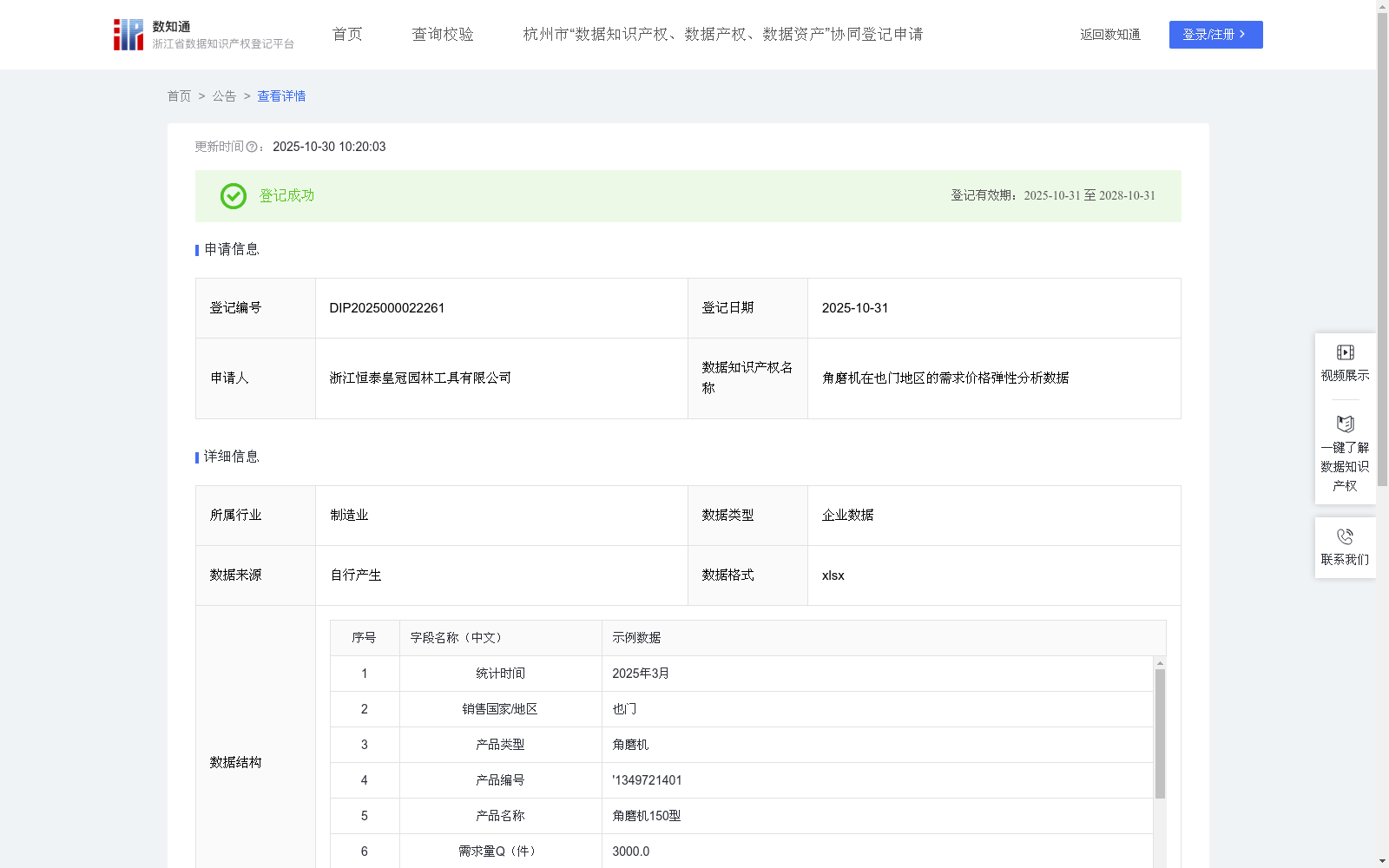Click the page scrollbar down arrow
The image size is (1389, 868).
tap(1382, 862)
